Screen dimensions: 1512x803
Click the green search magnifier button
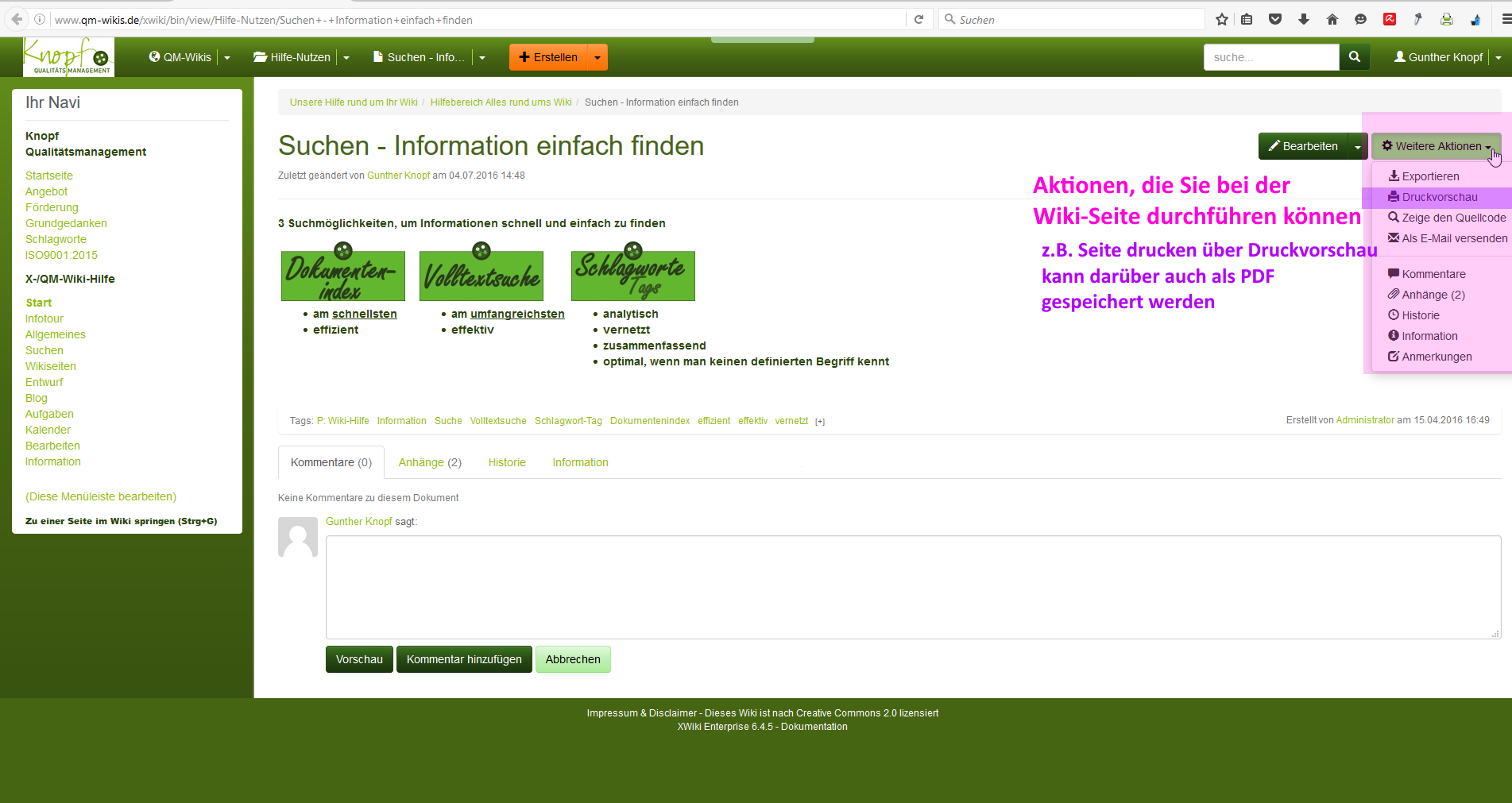click(x=1354, y=57)
